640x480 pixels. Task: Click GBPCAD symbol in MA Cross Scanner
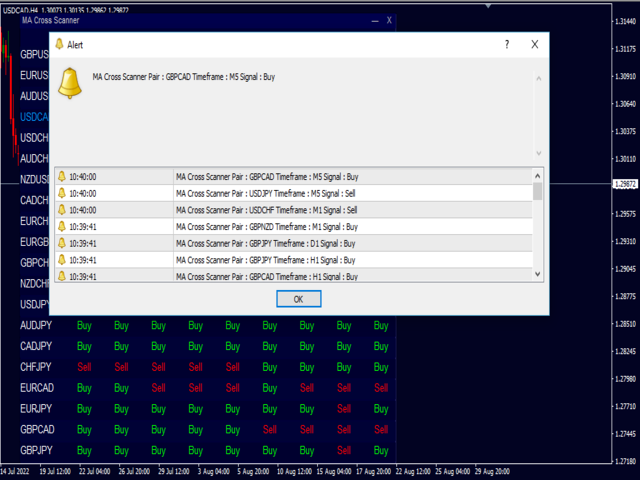(x=37, y=429)
